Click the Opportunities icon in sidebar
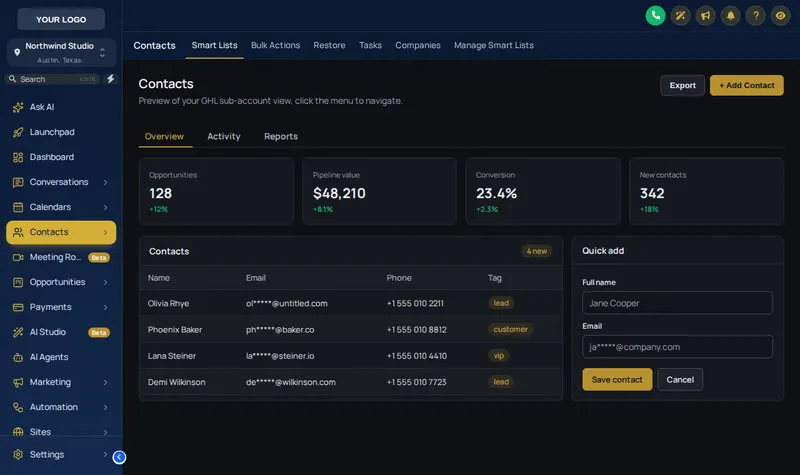This screenshot has width=800, height=475. pyautogui.click(x=18, y=282)
